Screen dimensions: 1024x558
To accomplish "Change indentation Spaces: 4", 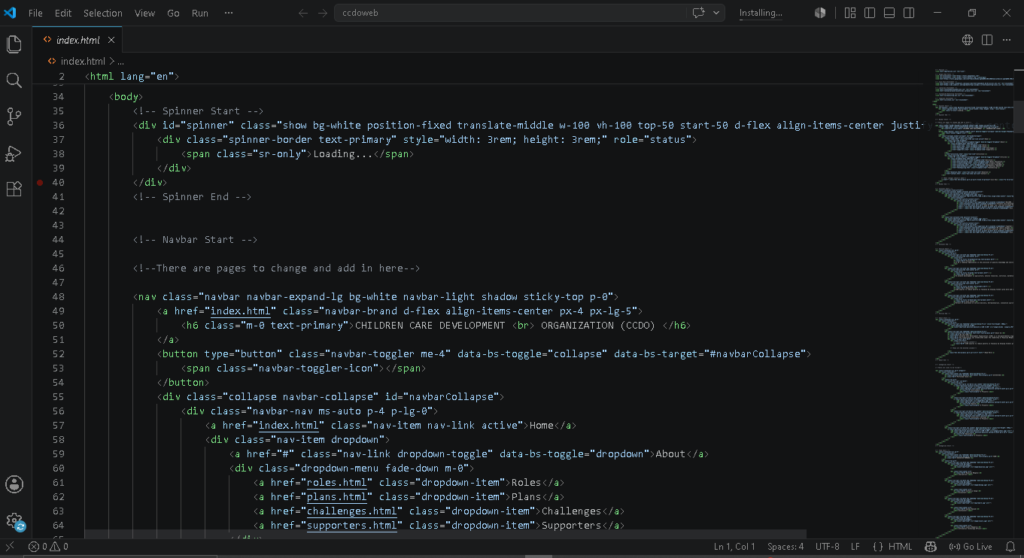I will tap(786, 547).
